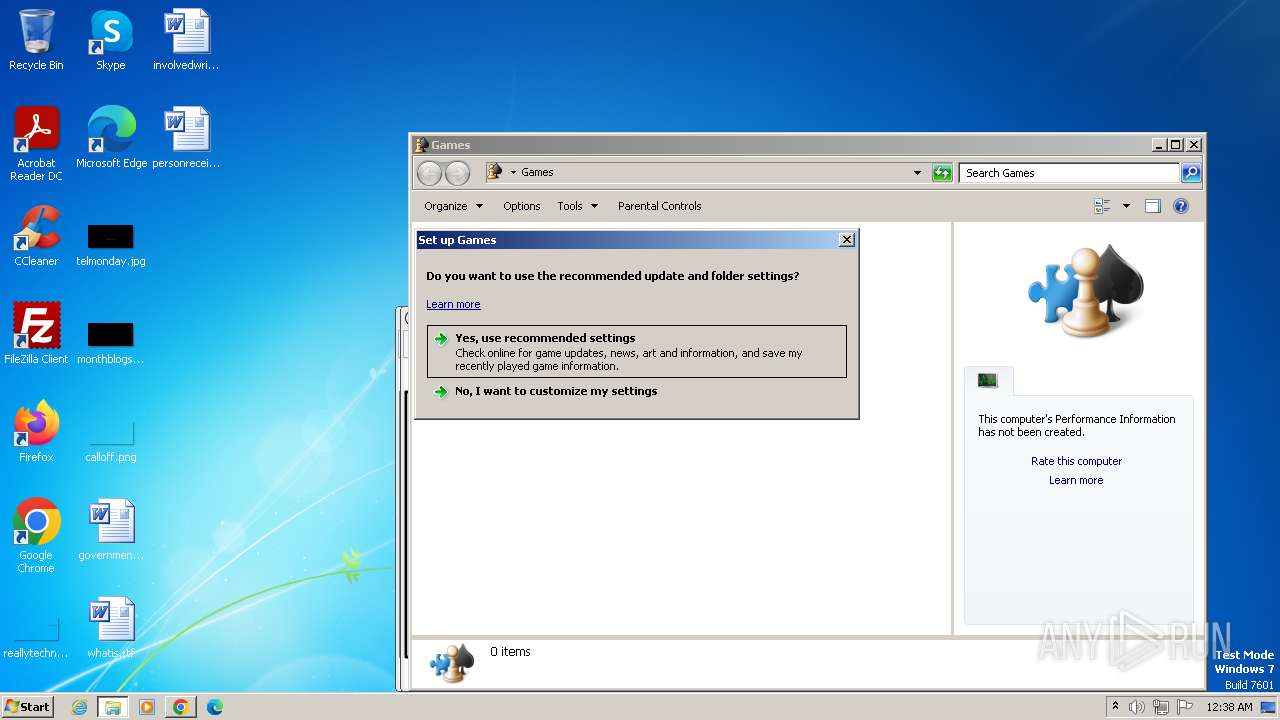Image resolution: width=1280 pixels, height=720 pixels.
Task: Expand the address bar history dropdown
Action: 917,173
